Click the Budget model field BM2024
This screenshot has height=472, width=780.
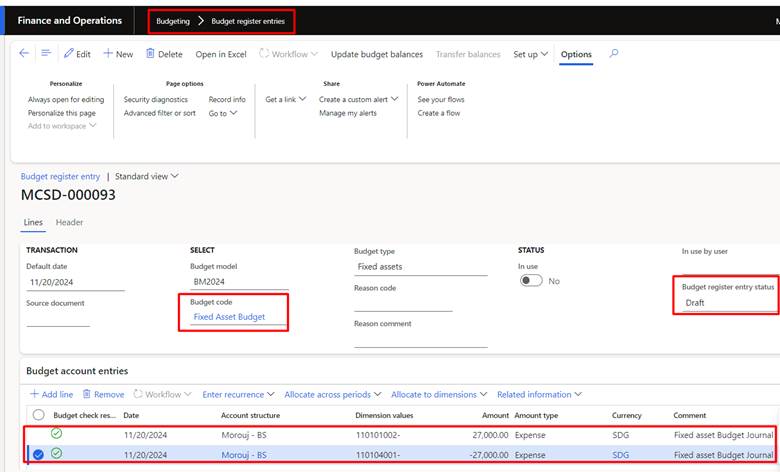pos(239,282)
